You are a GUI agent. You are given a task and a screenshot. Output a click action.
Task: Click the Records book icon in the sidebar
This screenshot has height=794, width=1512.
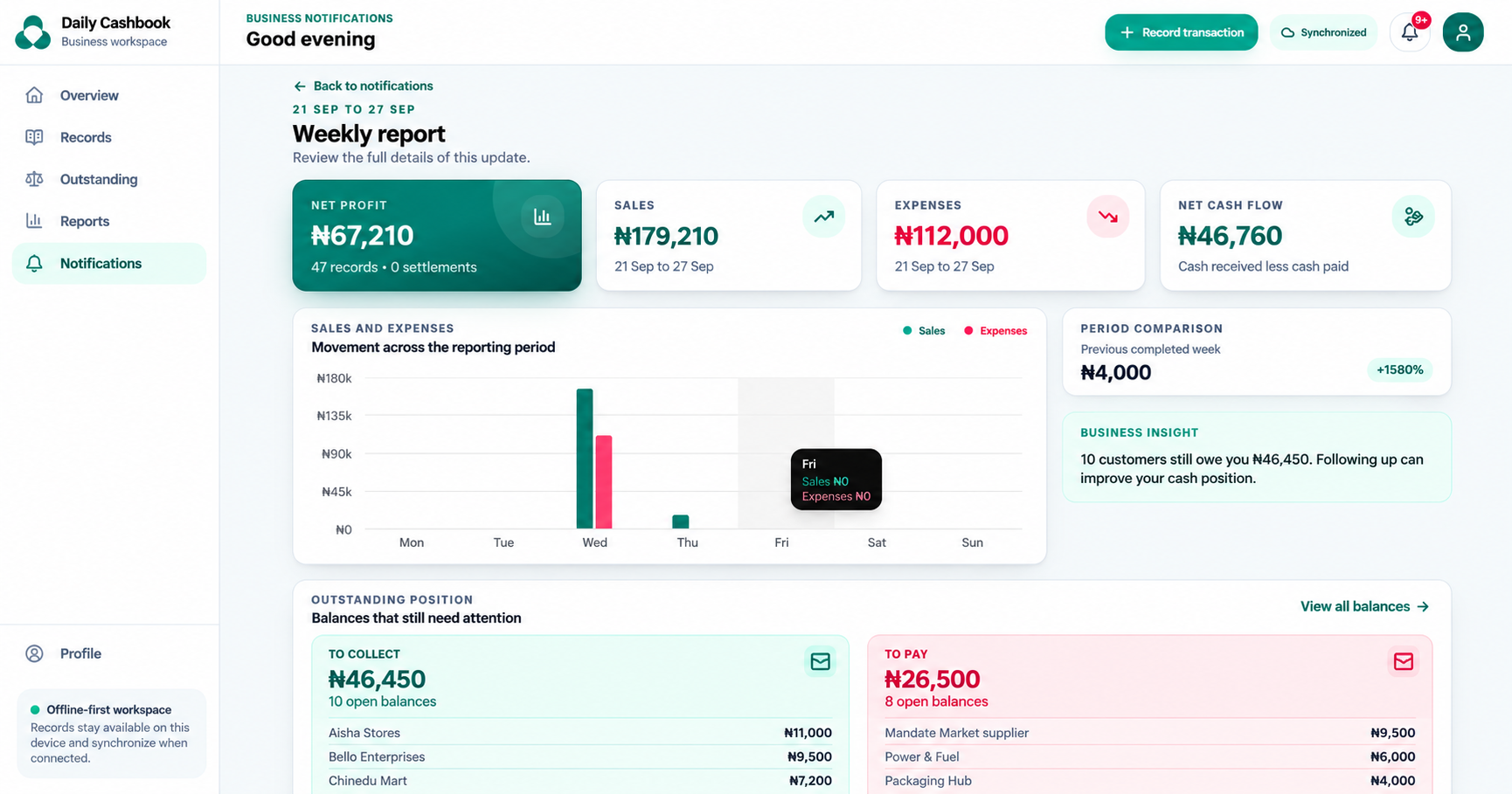coord(34,137)
